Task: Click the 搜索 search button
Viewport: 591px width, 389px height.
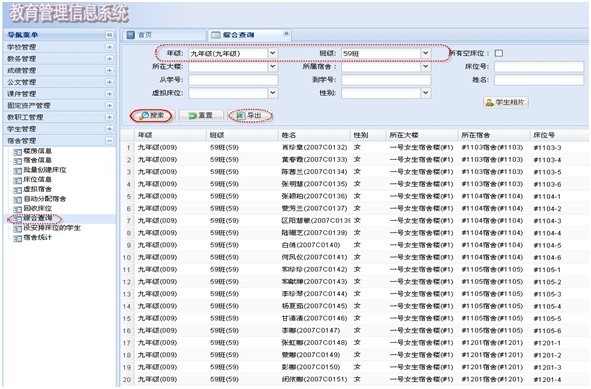Action: 152,116
